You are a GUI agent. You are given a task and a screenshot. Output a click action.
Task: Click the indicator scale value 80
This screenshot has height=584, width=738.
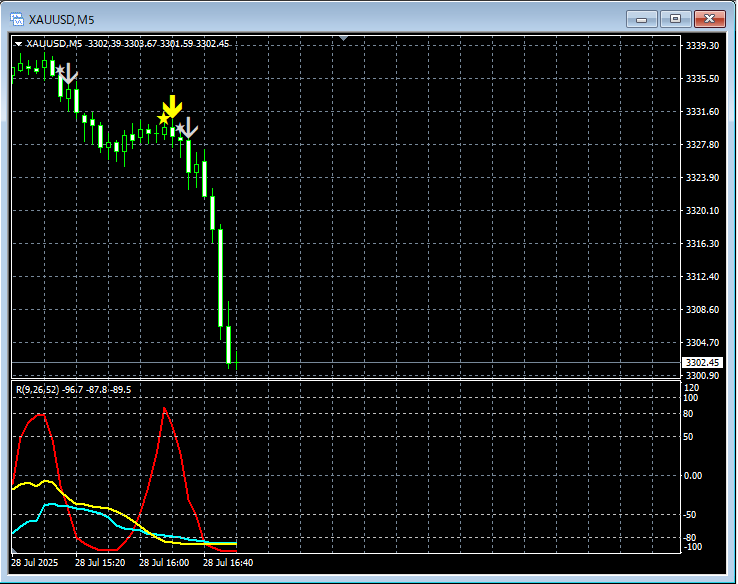(688, 414)
